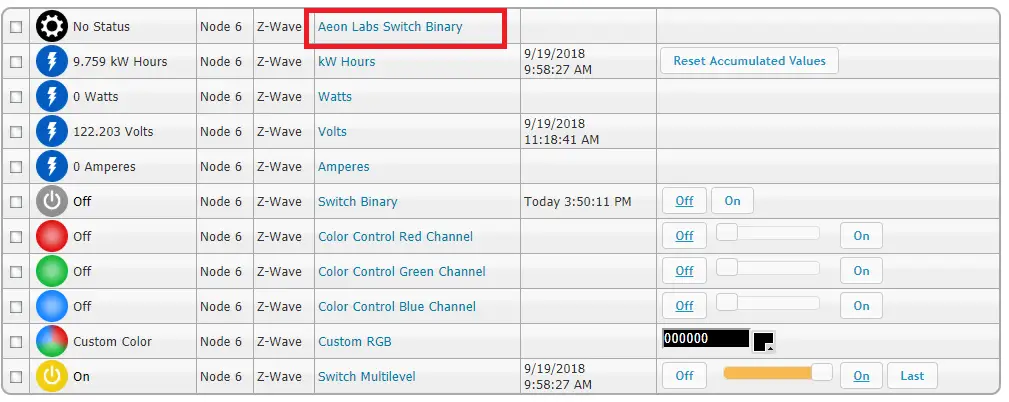
Task: Open the Aeon Labs Switch Binary device
Action: [390, 27]
